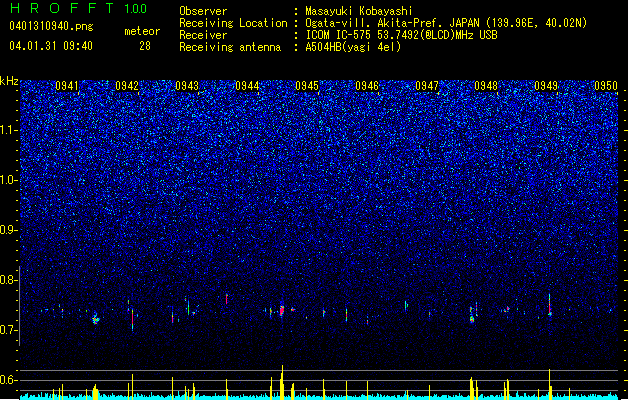Click the 0945 time marker

[307, 86]
